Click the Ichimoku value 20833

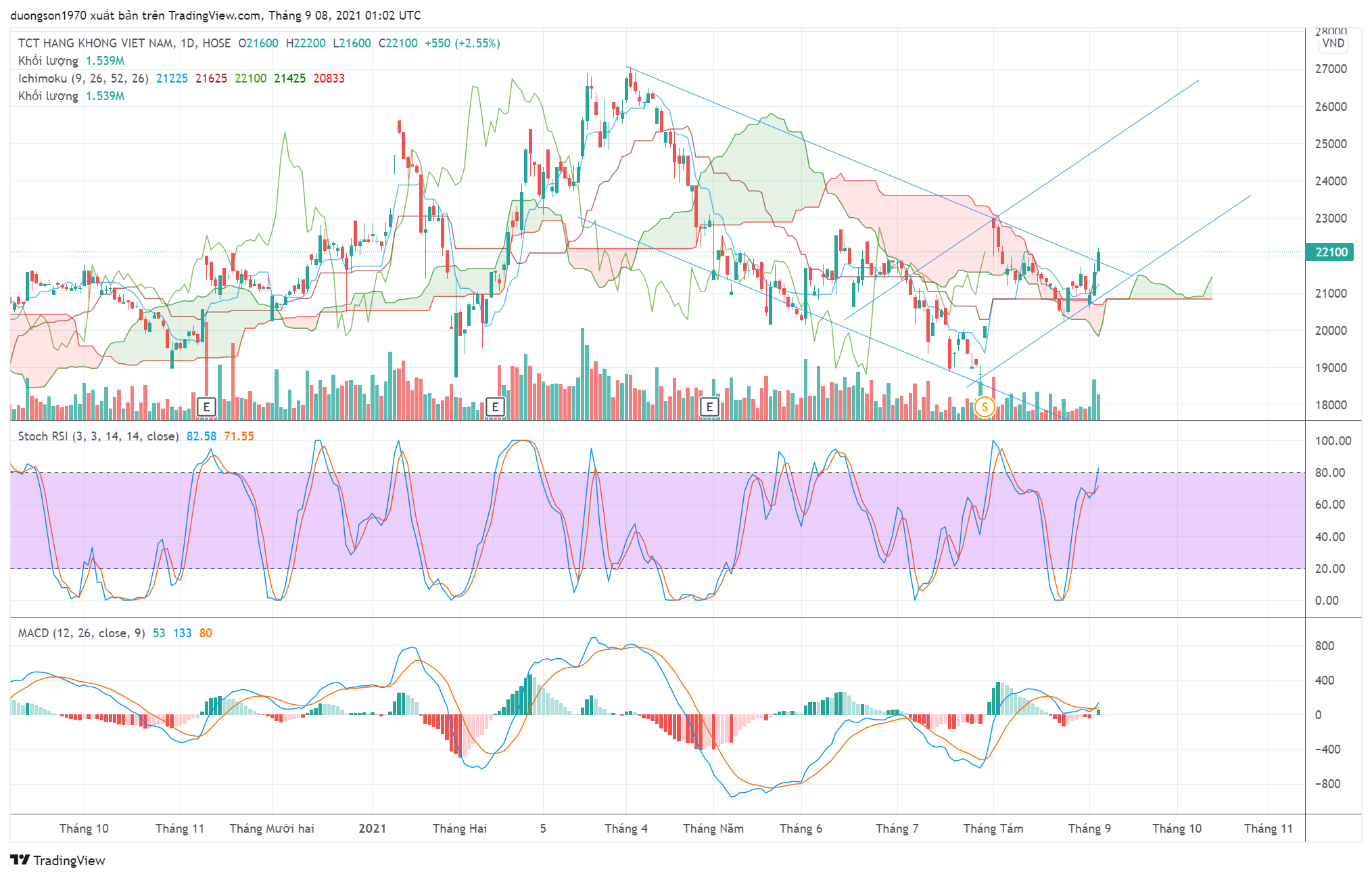coord(329,78)
